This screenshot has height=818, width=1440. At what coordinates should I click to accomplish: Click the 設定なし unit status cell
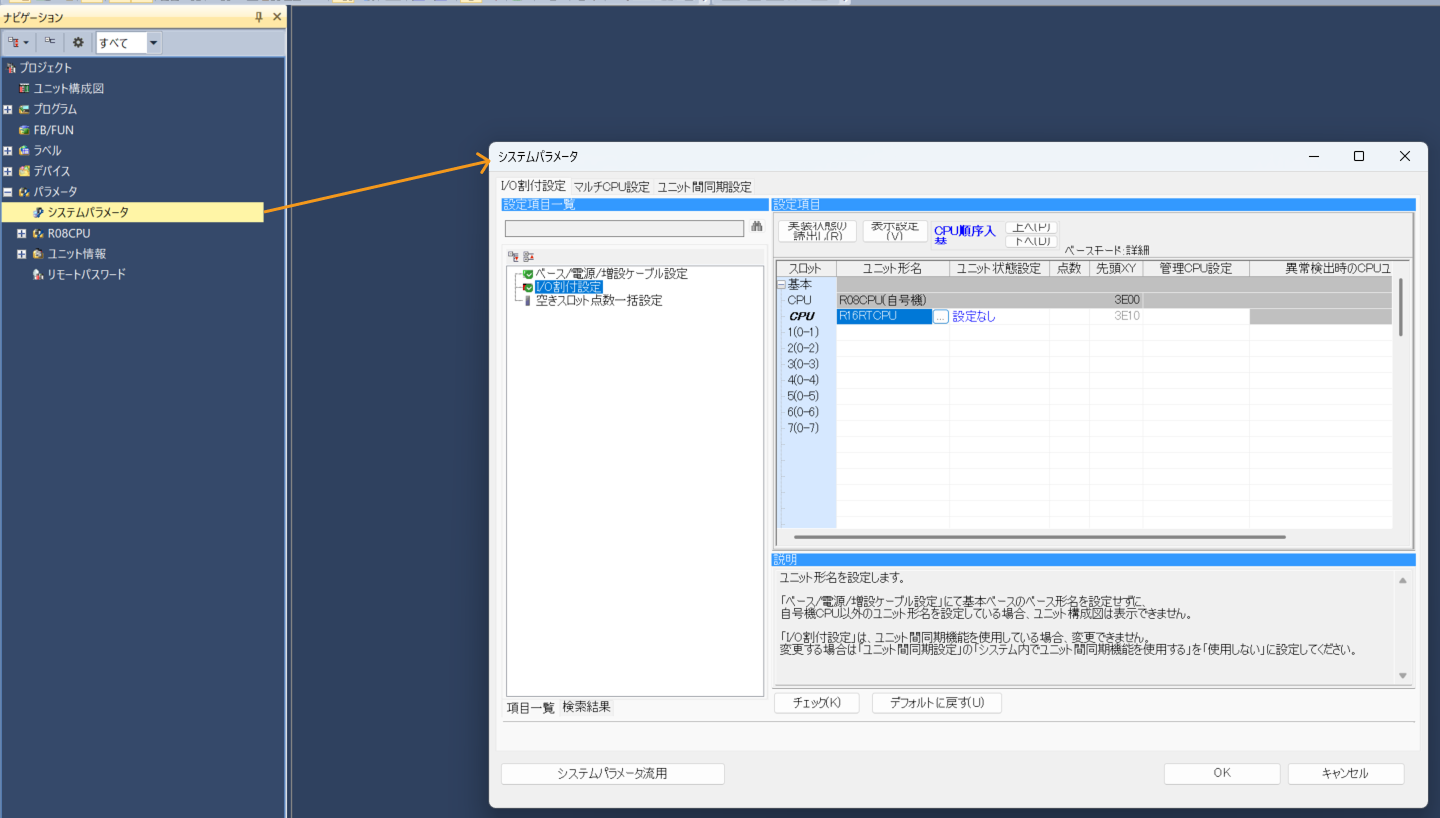[999, 316]
